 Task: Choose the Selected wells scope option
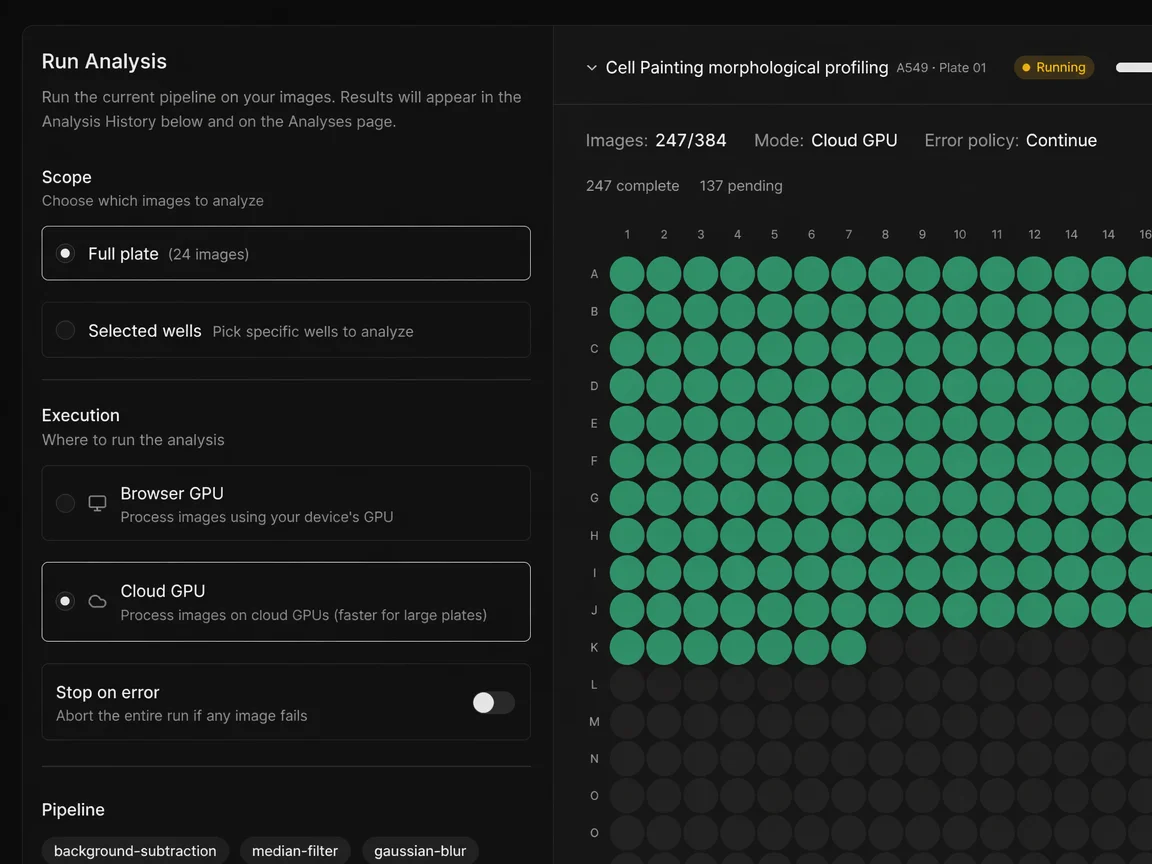[x=66, y=331]
